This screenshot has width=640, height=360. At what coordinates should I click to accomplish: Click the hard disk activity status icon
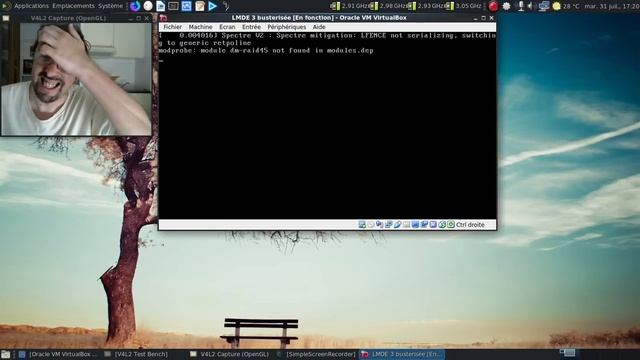(362, 224)
